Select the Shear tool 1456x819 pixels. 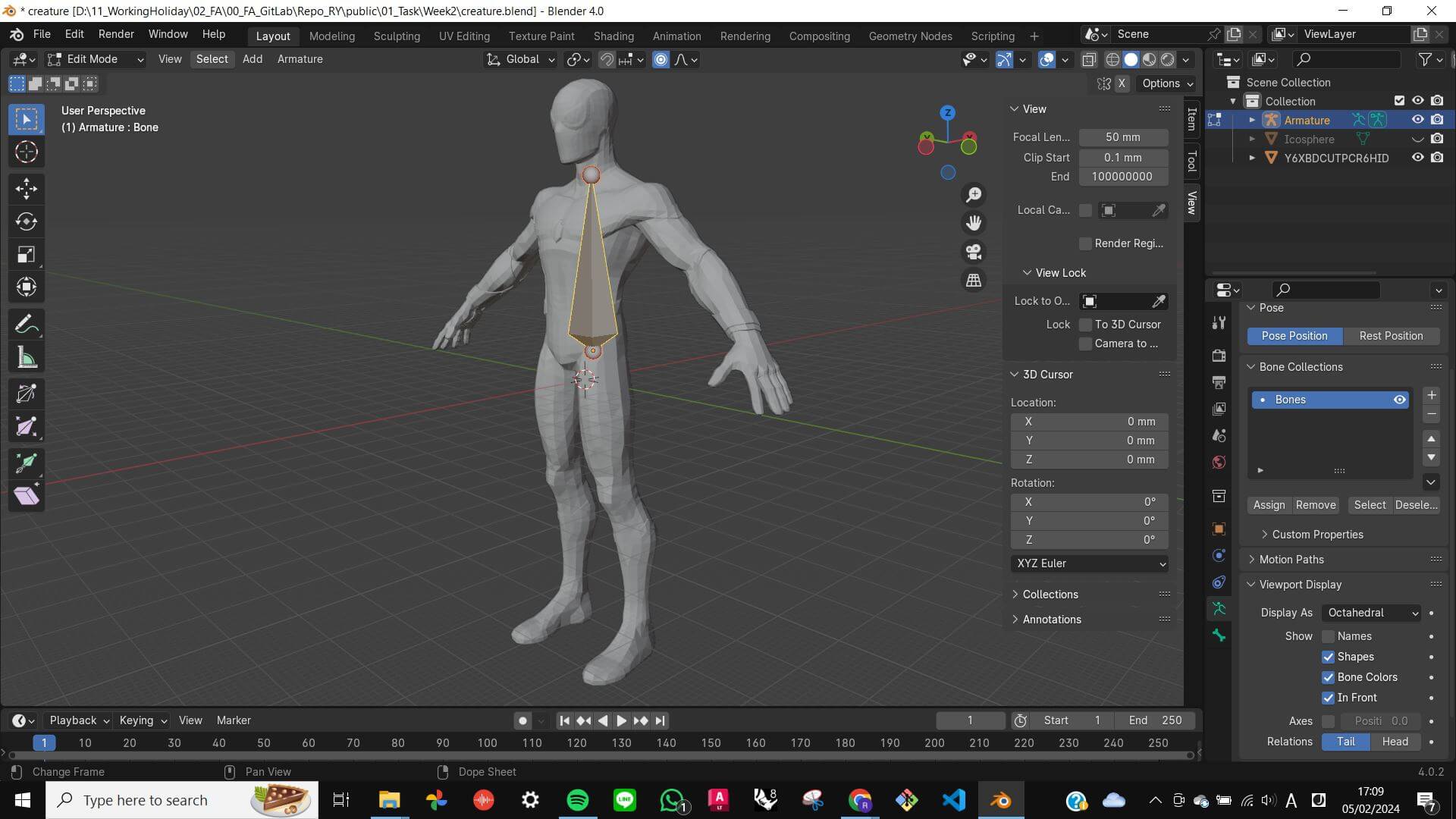[27, 495]
